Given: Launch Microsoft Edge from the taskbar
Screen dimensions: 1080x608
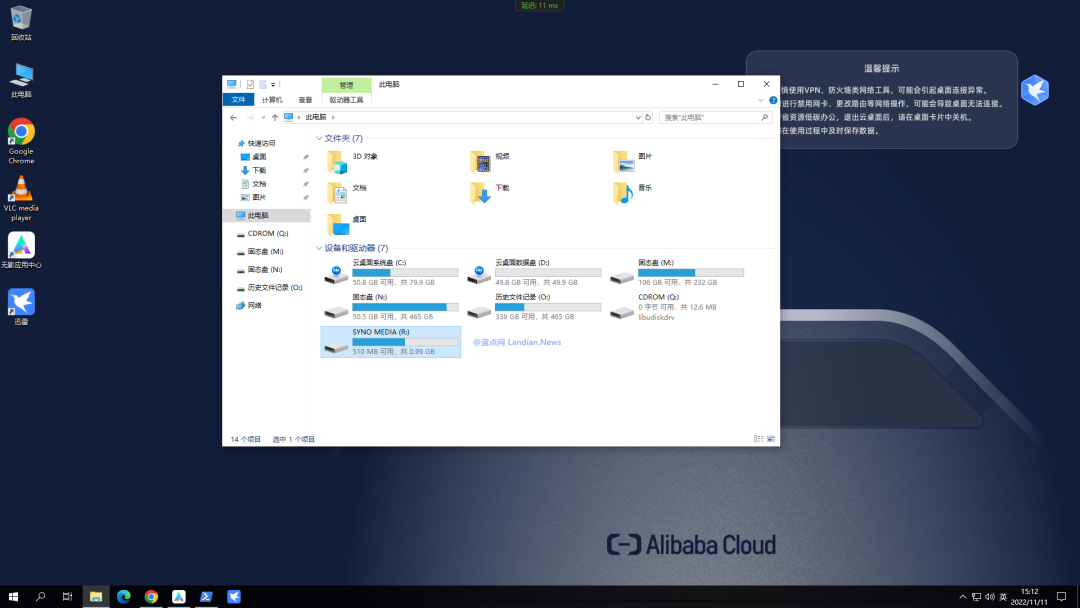Looking at the screenshot, I should pos(123,597).
